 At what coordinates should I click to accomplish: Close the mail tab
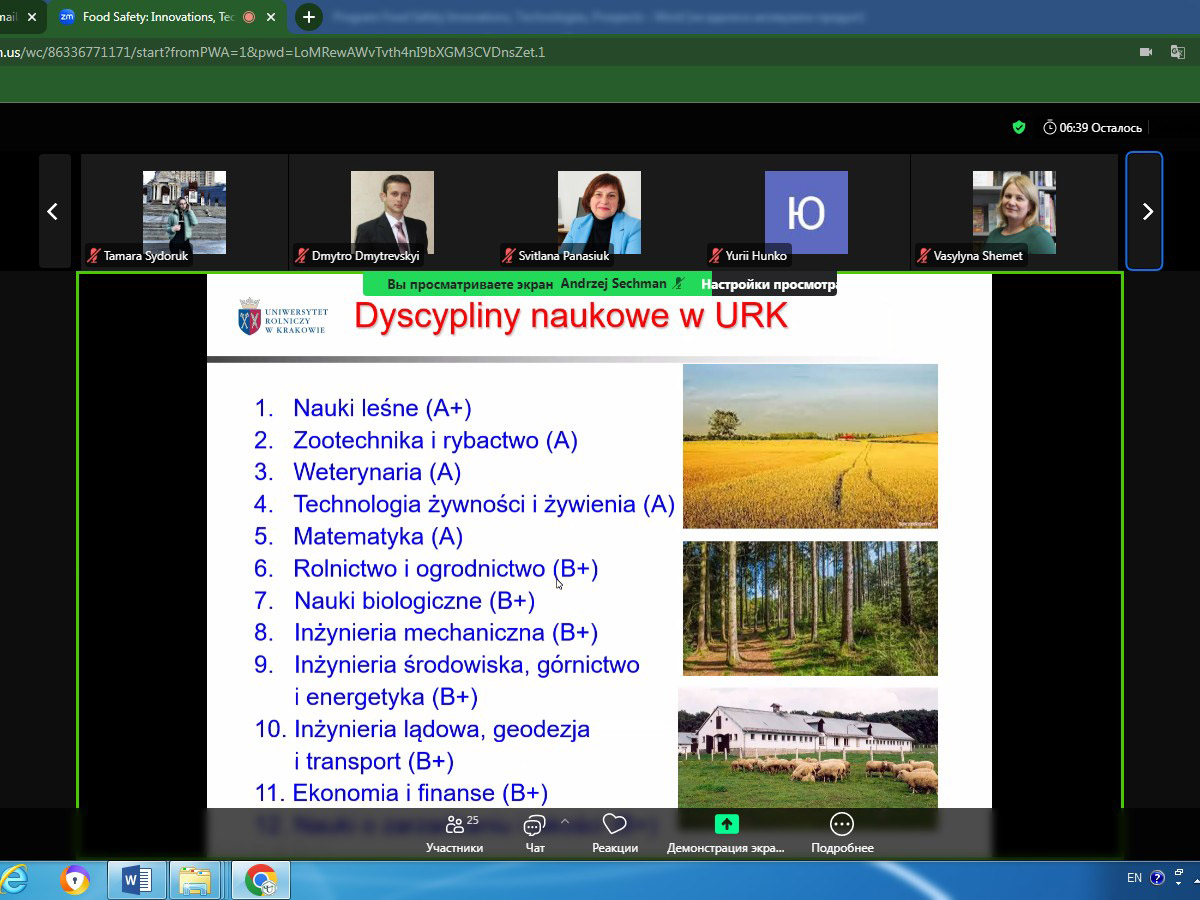[x=31, y=17]
